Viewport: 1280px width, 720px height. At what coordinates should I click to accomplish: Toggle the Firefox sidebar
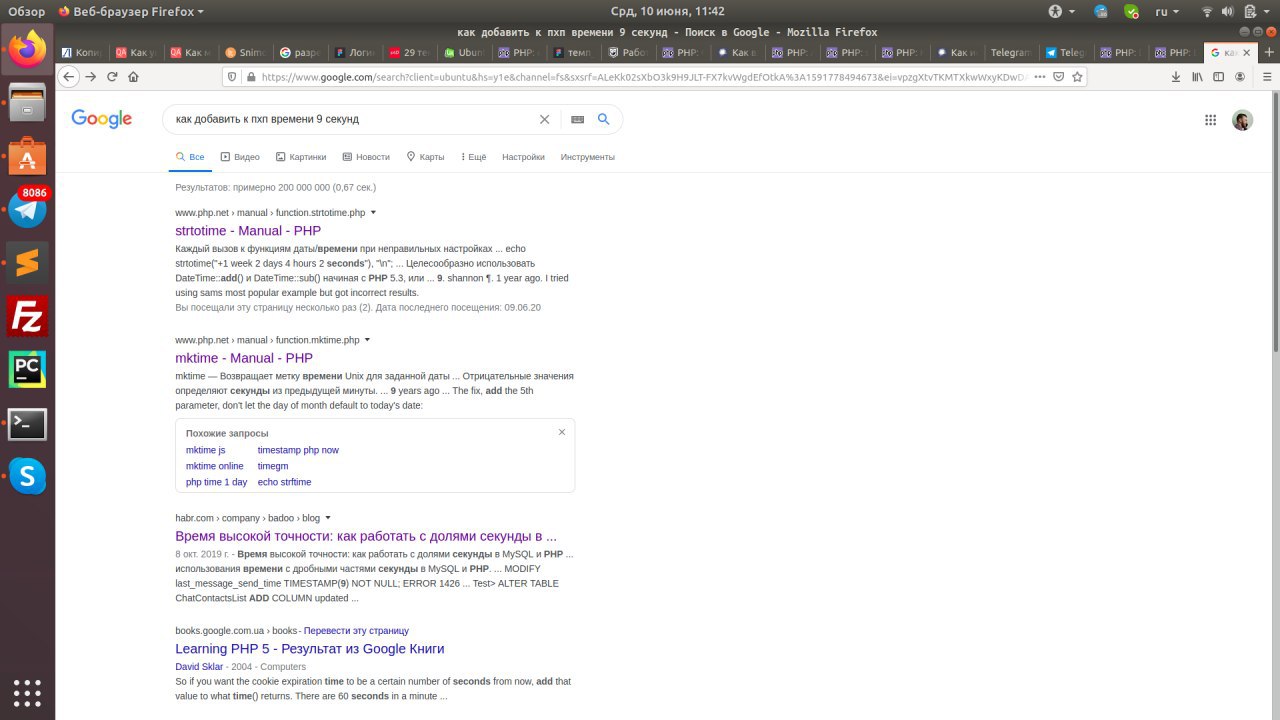[1218, 76]
